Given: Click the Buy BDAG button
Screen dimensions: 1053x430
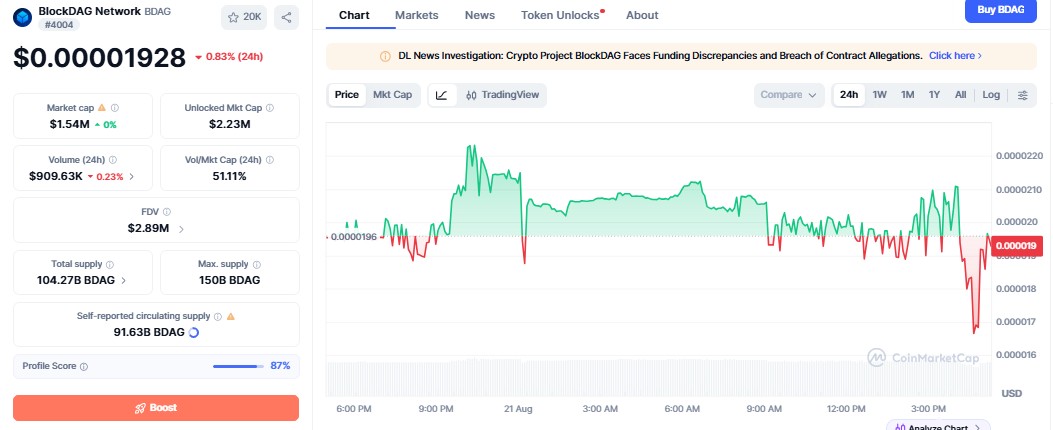Looking at the screenshot, I should tap(1001, 10).
